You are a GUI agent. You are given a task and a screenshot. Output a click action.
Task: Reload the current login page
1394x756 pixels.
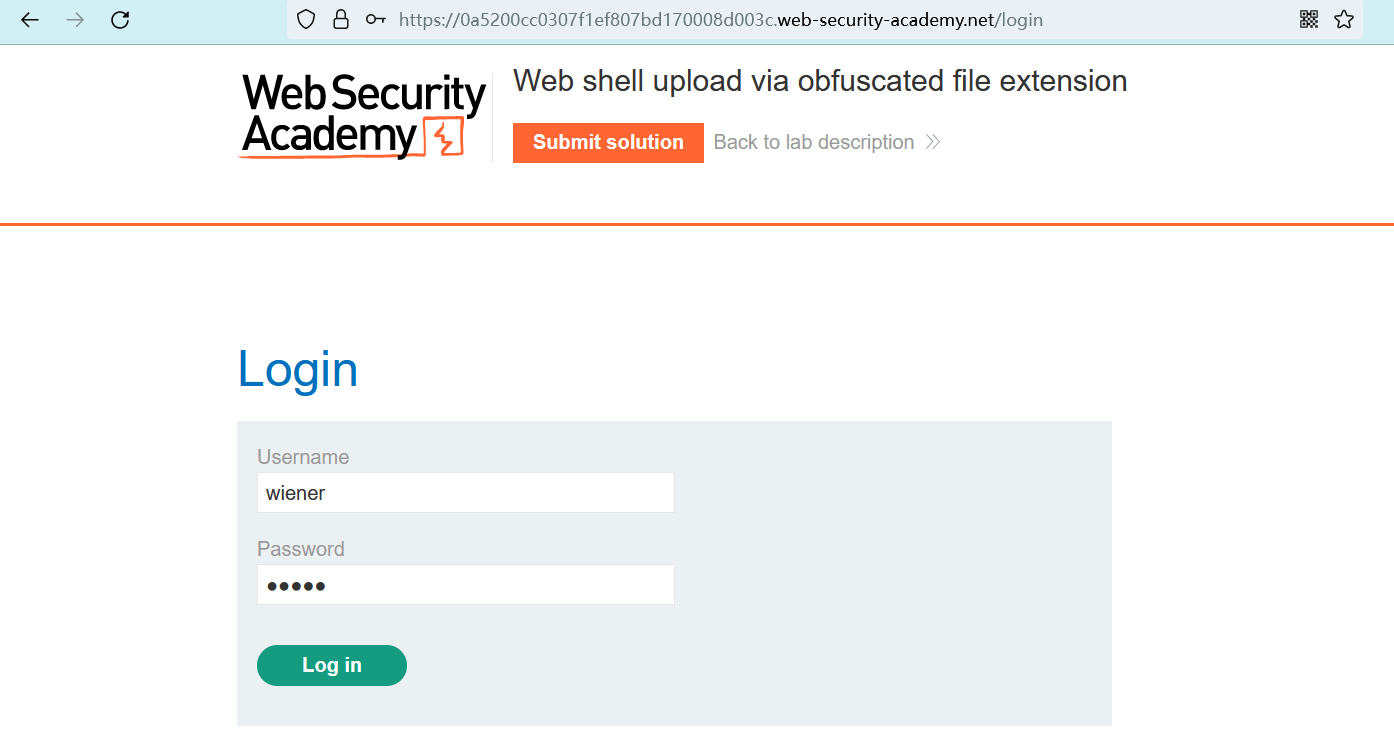click(120, 19)
